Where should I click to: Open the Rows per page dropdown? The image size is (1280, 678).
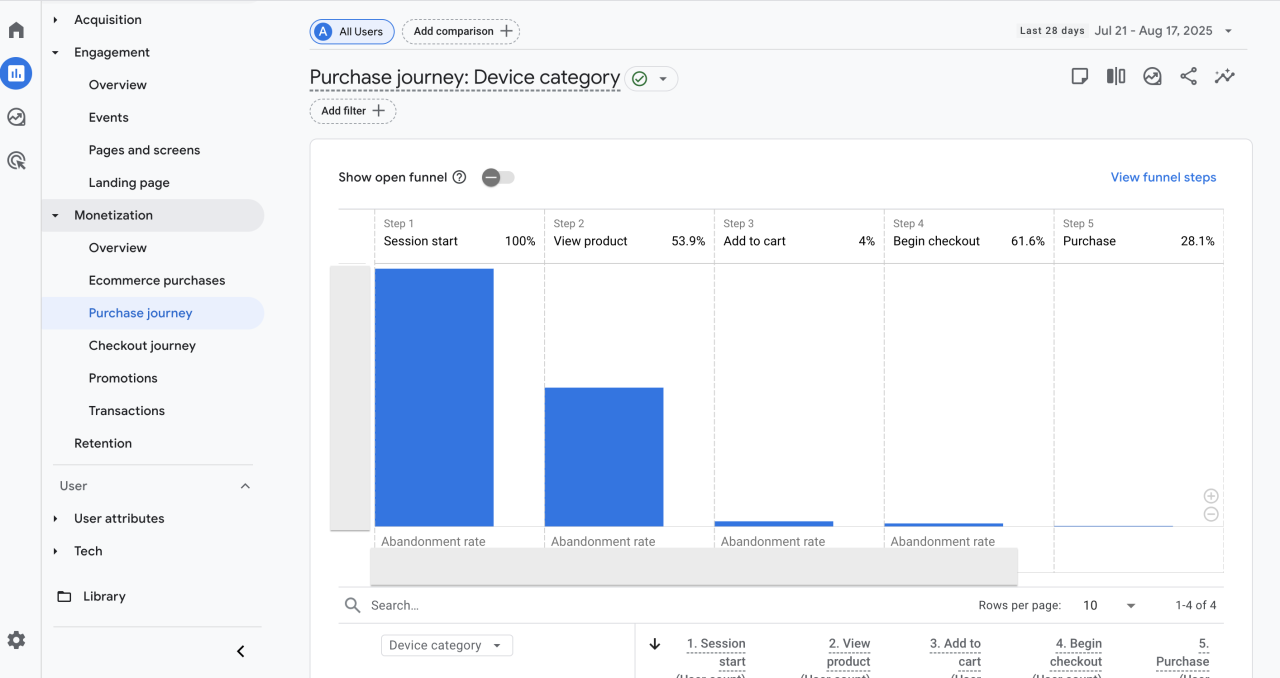click(x=1110, y=605)
